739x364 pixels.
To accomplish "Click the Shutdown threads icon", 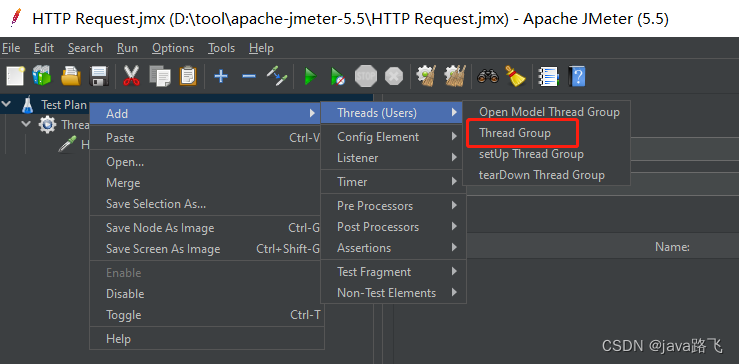I will (394, 76).
